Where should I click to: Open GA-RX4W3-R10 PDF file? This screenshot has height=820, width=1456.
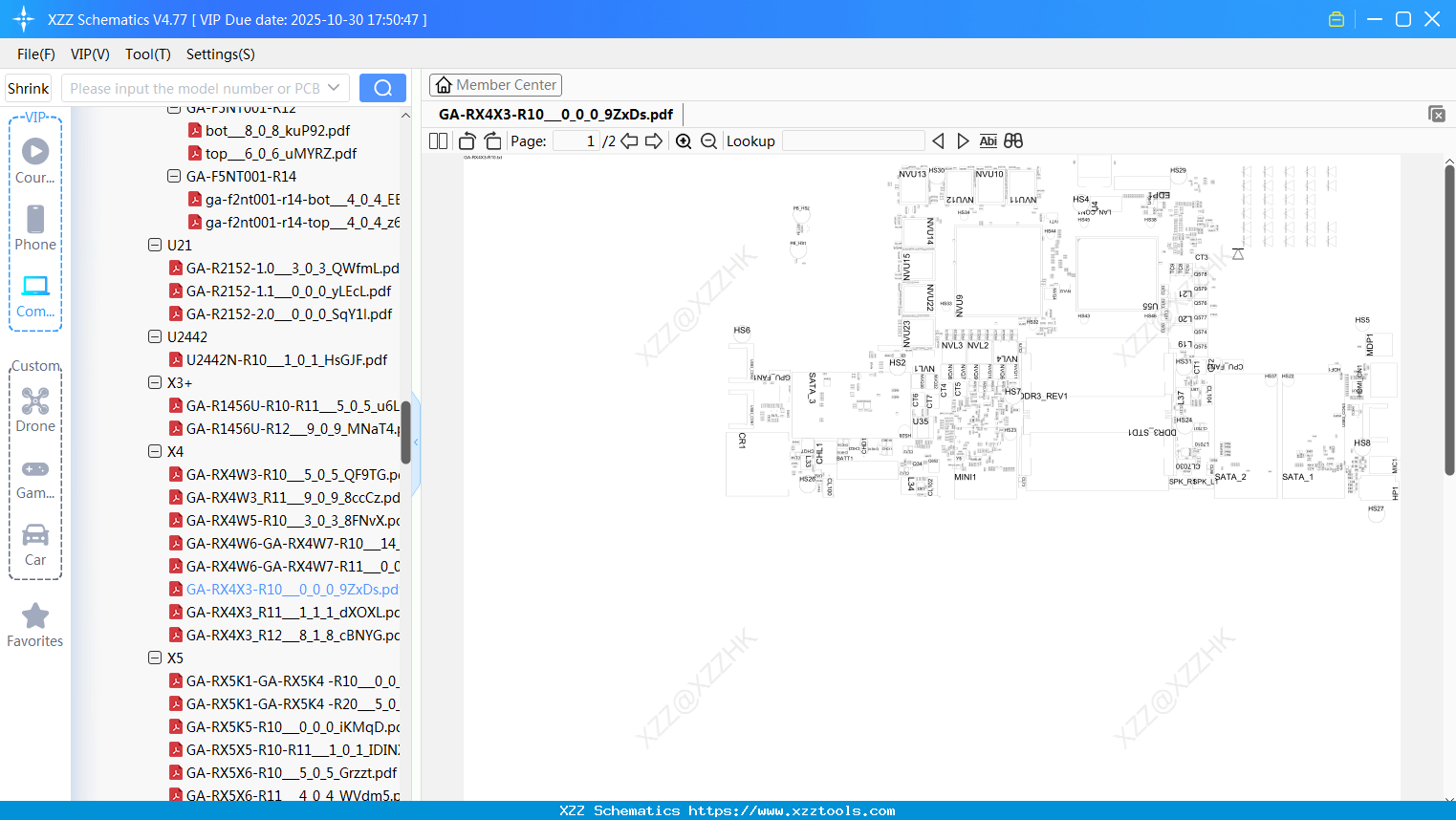pyautogui.click(x=284, y=474)
